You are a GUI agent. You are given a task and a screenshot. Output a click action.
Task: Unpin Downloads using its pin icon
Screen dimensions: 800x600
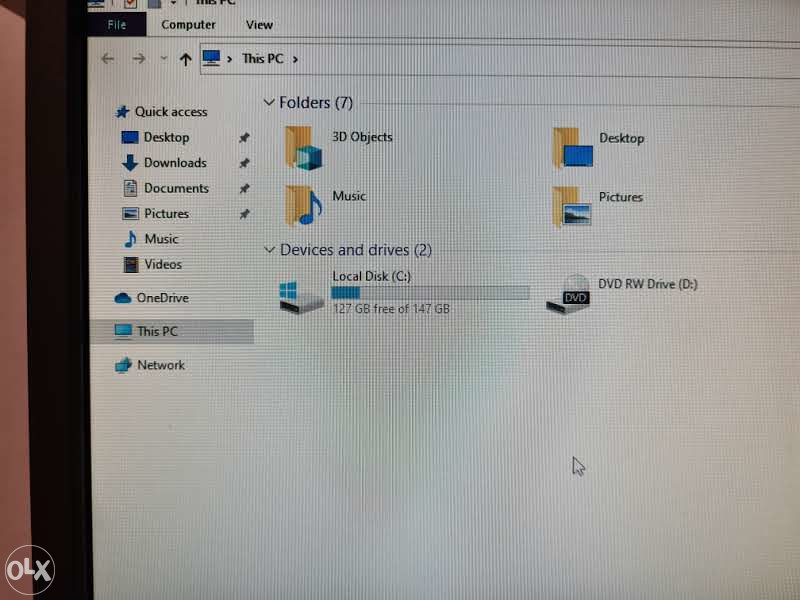244,163
